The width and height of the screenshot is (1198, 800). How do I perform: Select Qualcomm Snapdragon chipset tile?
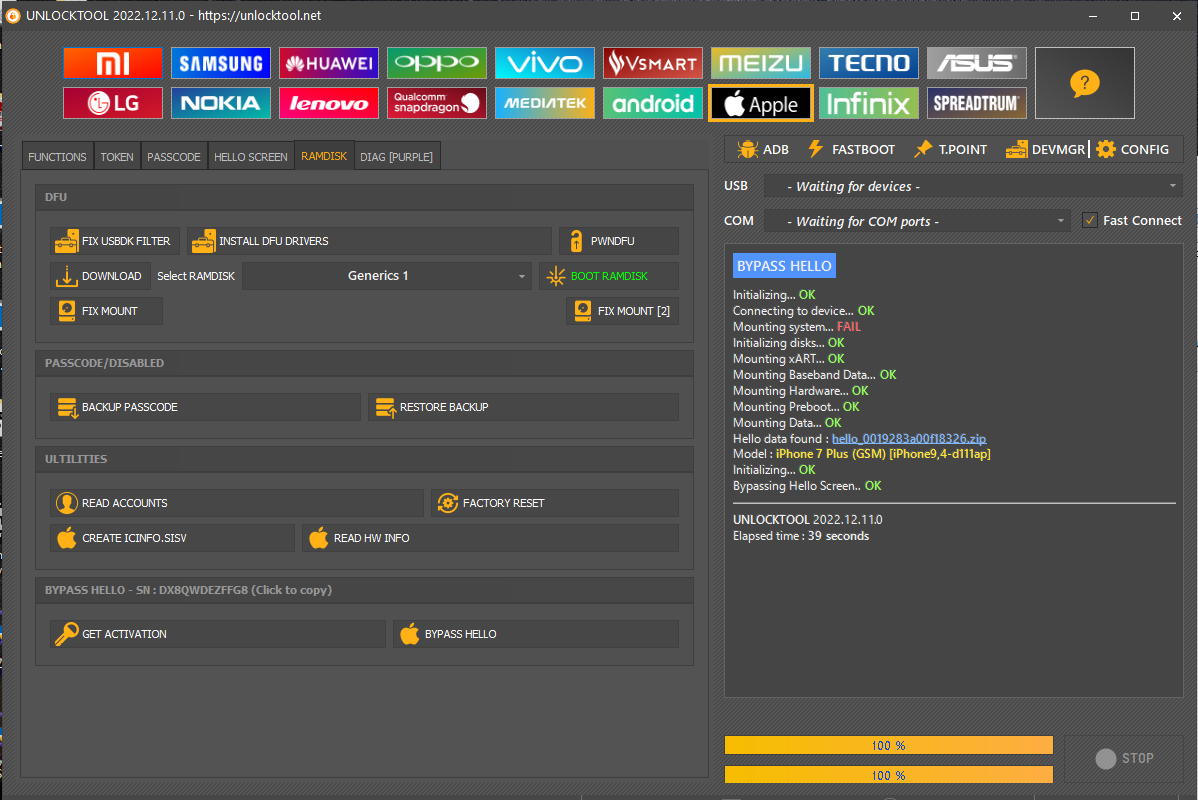pos(437,103)
